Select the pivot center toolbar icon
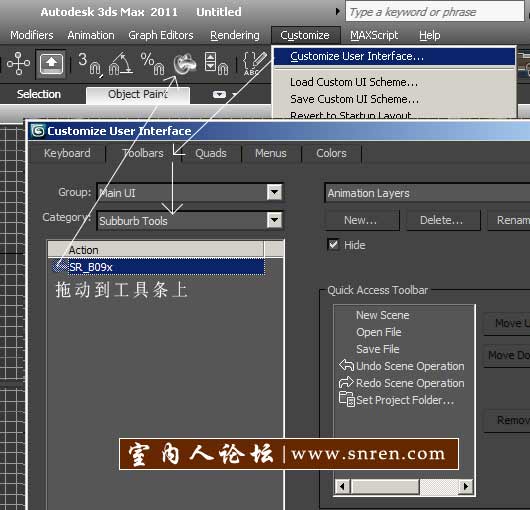This screenshot has height=510, width=530. (18, 63)
